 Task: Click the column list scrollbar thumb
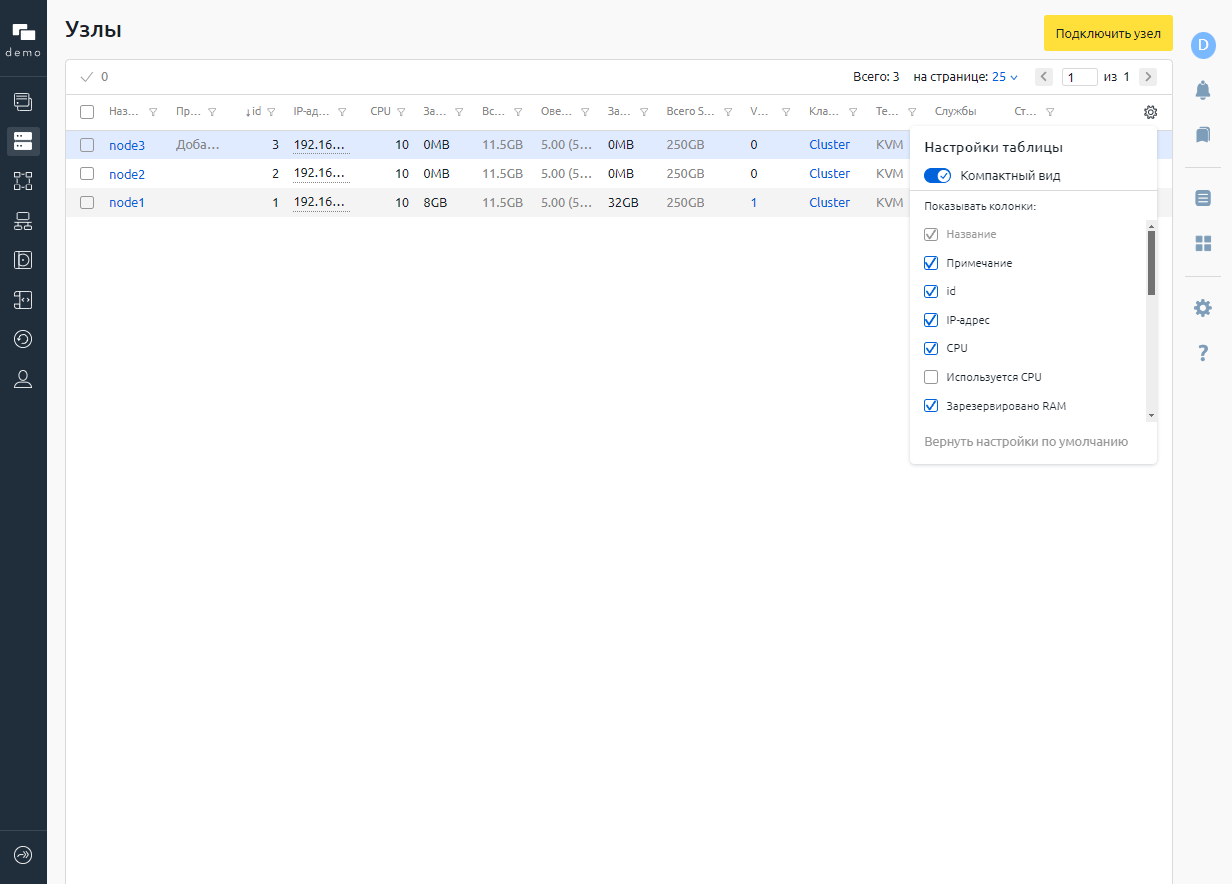(x=1151, y=263)
